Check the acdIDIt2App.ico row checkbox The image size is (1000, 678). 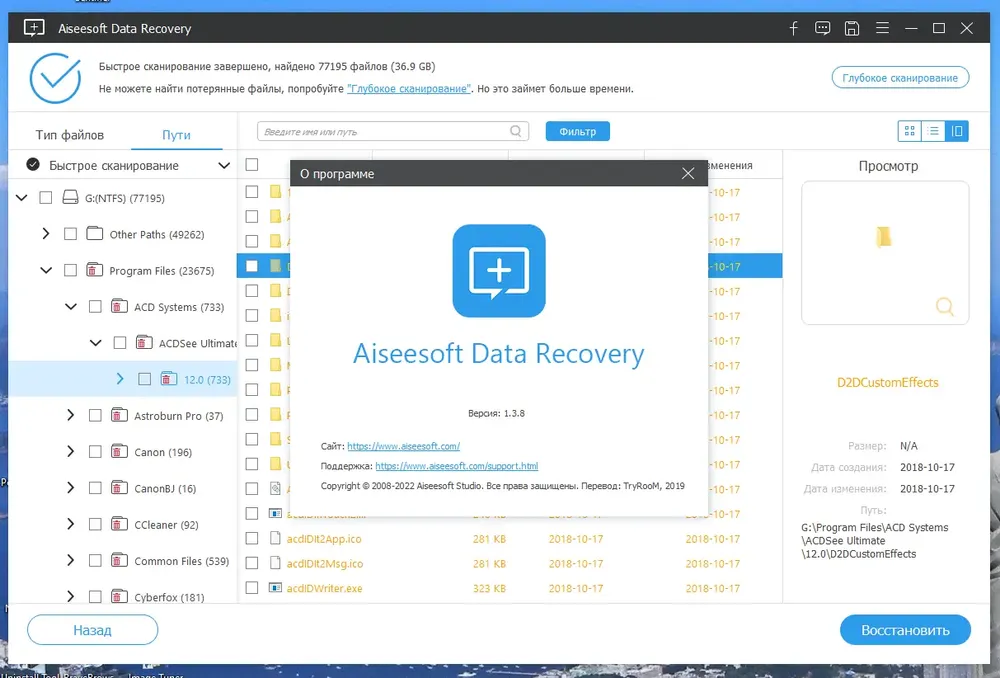click(x=252, y=538)
